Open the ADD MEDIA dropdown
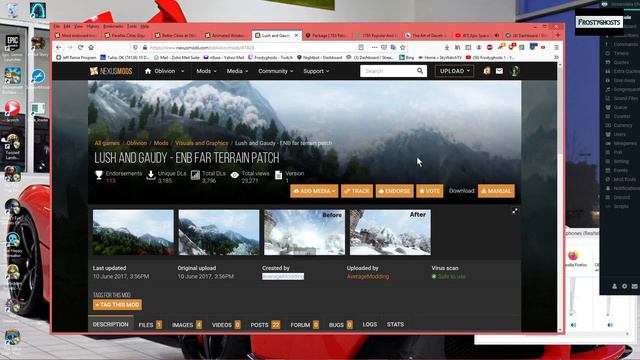The image size is (640, 360). 314,191
